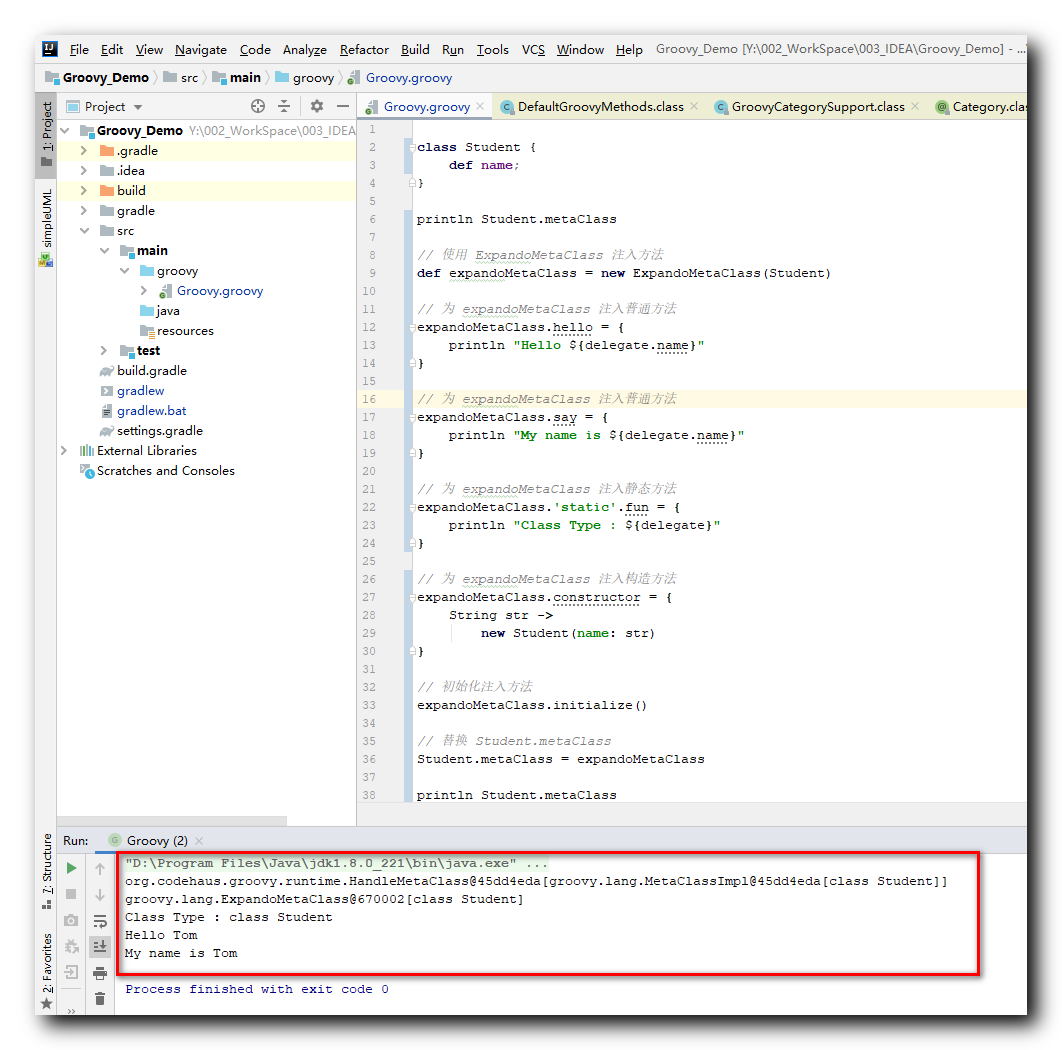Image resolution: width=1062 pixels, height=1050 pixels.
Task: Clear console with trash icon
Action: [100, 999]
